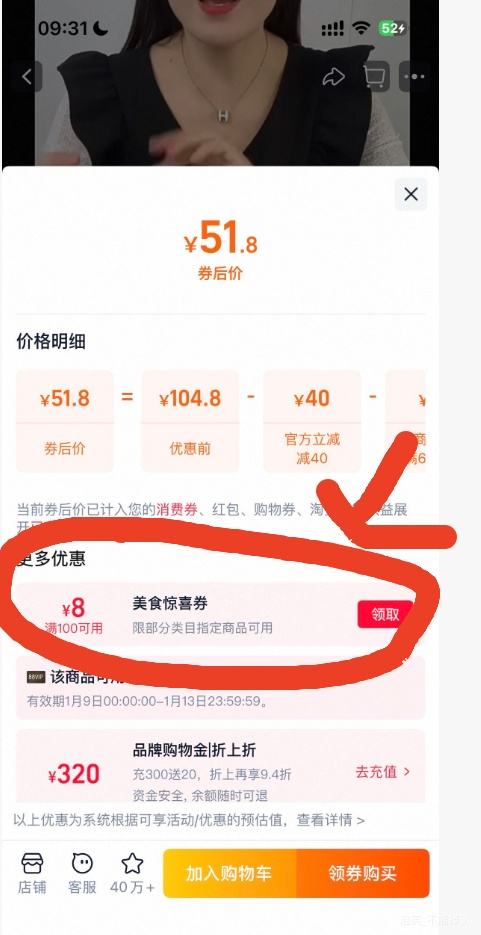The width and height of the screenshot is (481, 935).
Task: Select the ¥104.8 优惠前 price card
Action: (x=190, y=421)
